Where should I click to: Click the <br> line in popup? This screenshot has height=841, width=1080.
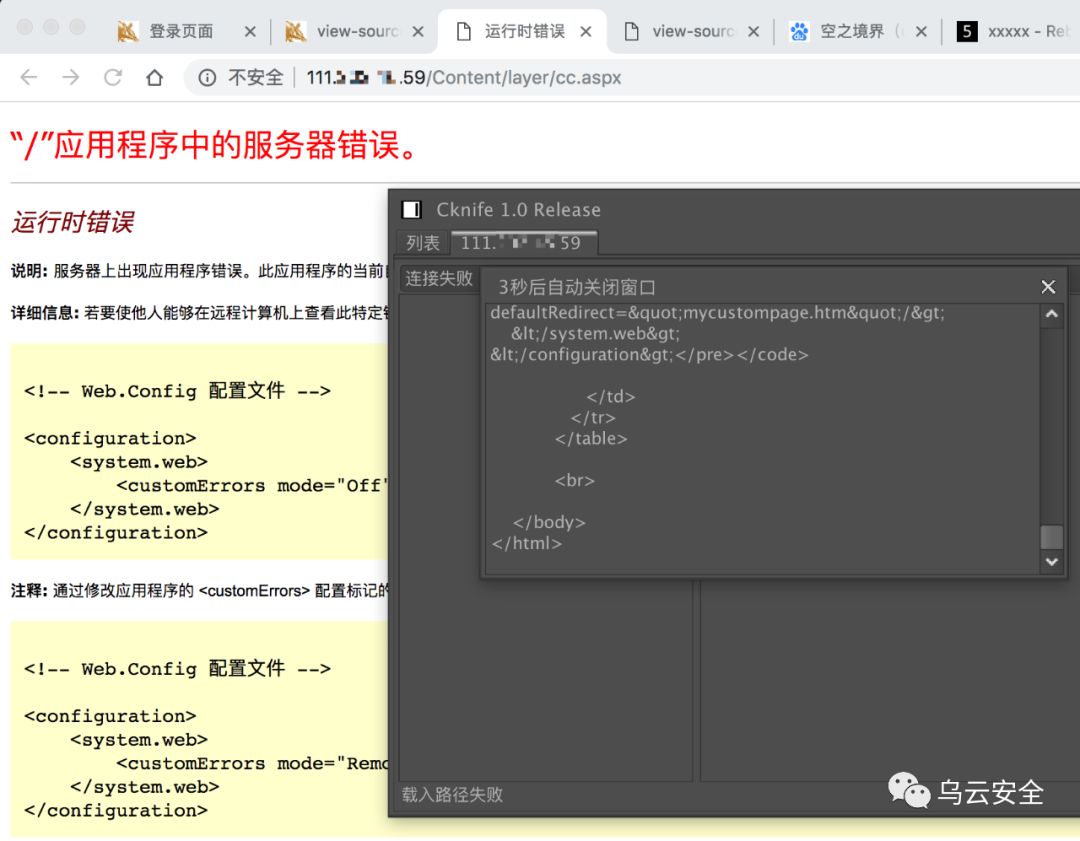point(574,480)
